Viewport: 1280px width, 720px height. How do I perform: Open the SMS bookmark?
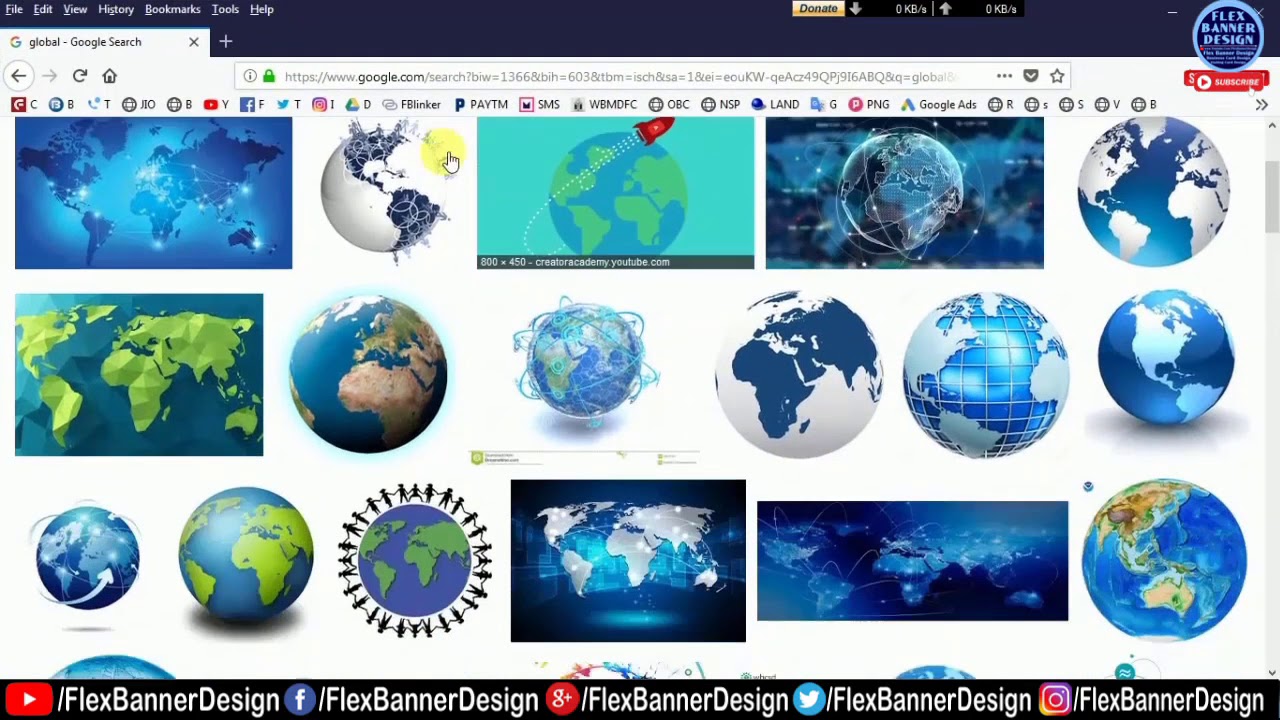coord(539,104)
